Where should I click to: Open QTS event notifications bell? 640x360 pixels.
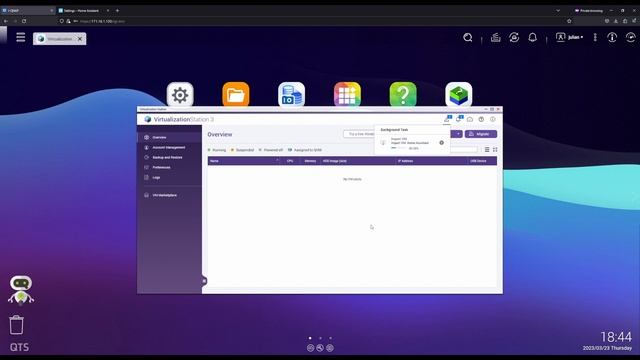(x=532, y=38)
